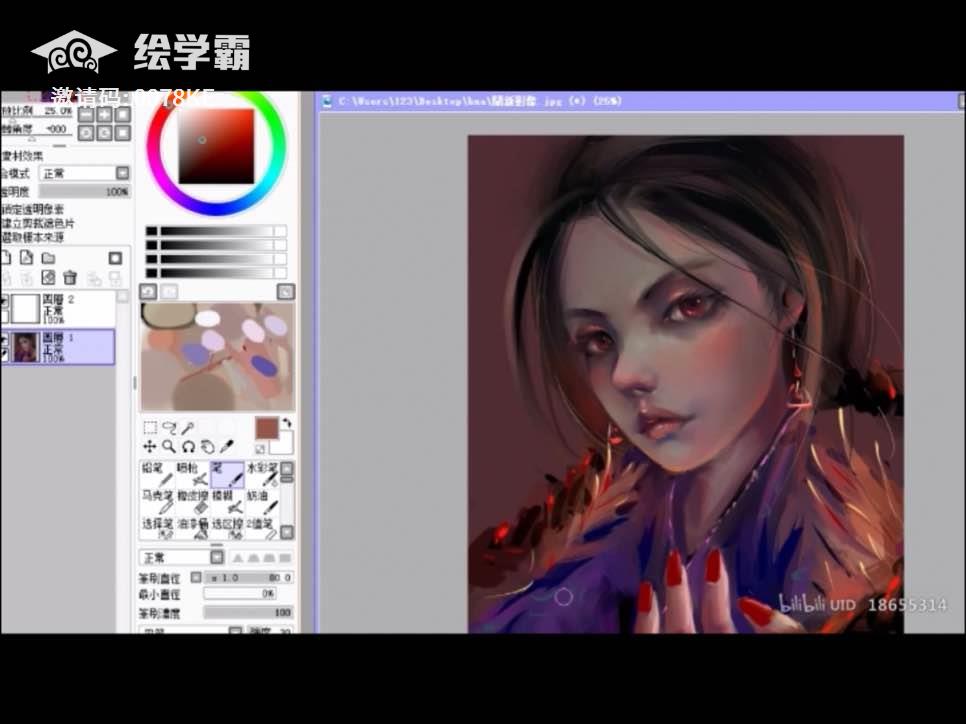Click the zoom out minus button
966x724 pixels.
86,114
